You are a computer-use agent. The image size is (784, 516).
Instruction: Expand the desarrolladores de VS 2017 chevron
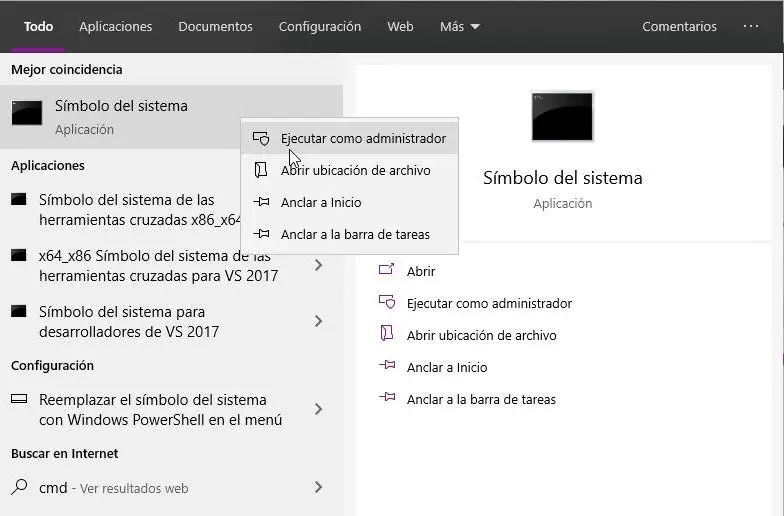[318, 321]
